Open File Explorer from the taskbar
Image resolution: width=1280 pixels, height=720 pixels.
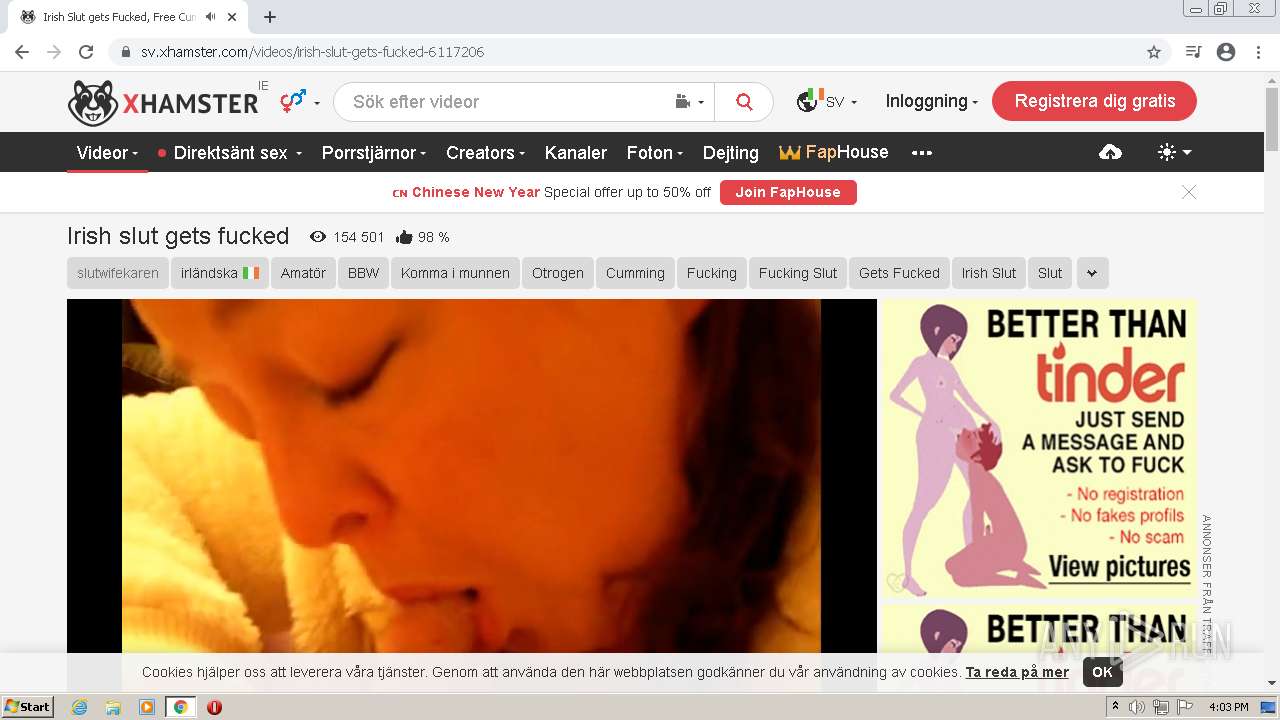pos(113,707)
